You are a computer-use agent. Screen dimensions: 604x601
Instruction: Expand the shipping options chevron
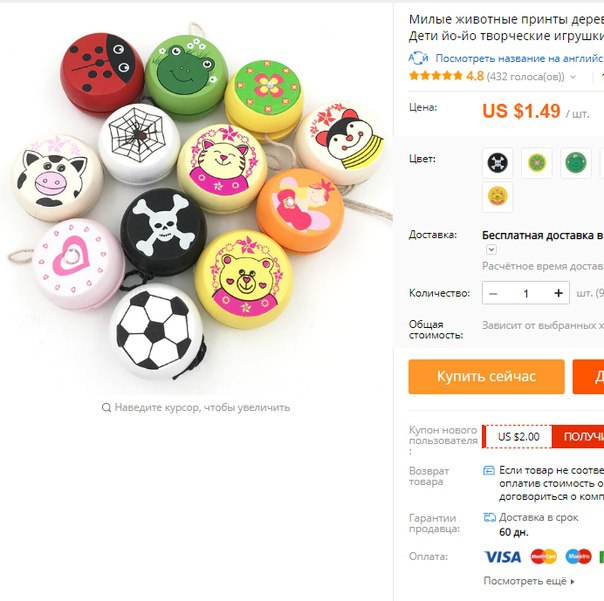[491, 250]
